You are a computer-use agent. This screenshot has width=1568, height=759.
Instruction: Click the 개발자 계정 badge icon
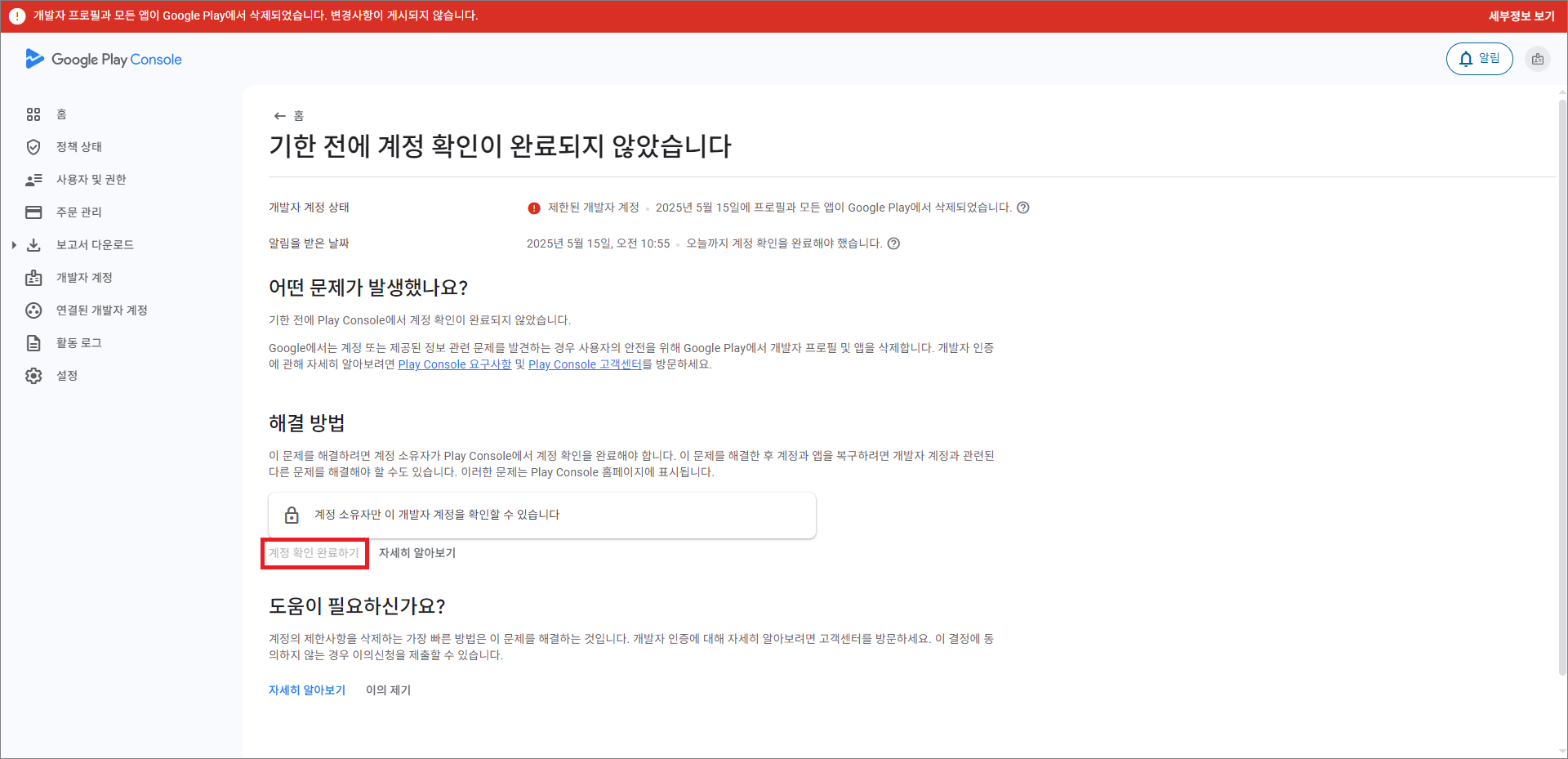tap(33, 278)
